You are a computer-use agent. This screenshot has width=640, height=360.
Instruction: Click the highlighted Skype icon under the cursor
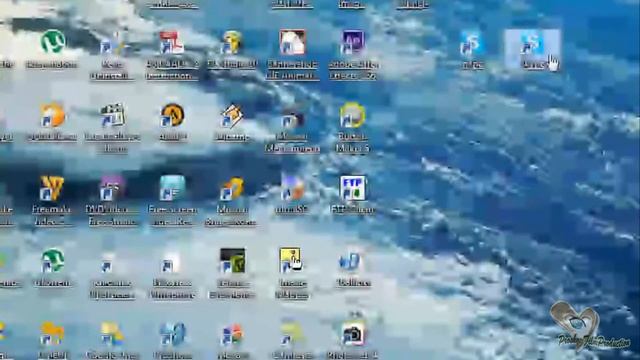532,43
